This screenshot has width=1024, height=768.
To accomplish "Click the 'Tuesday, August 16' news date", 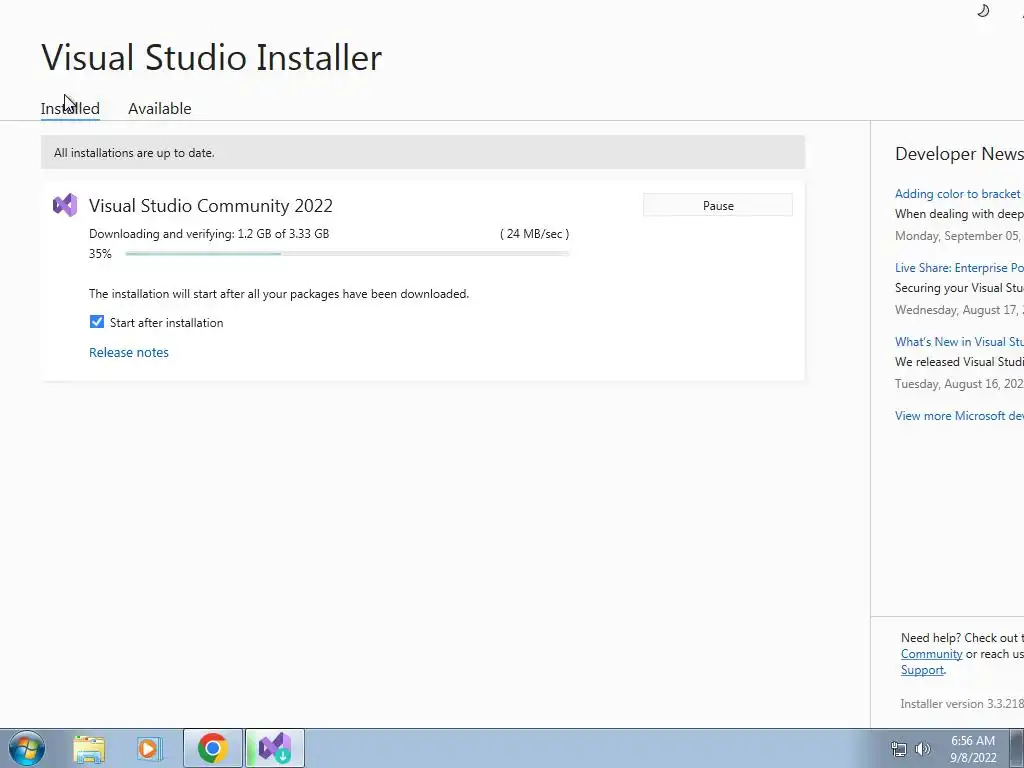I will [959, 383].
